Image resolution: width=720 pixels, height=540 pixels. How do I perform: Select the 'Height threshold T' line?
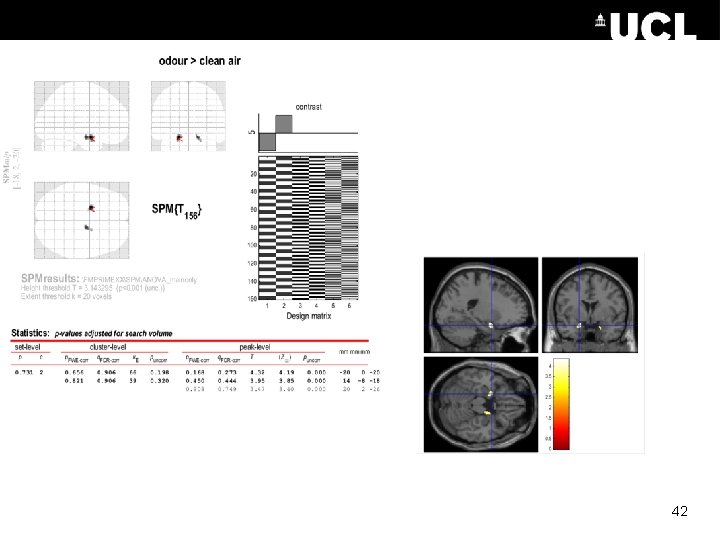click(92, 288)
